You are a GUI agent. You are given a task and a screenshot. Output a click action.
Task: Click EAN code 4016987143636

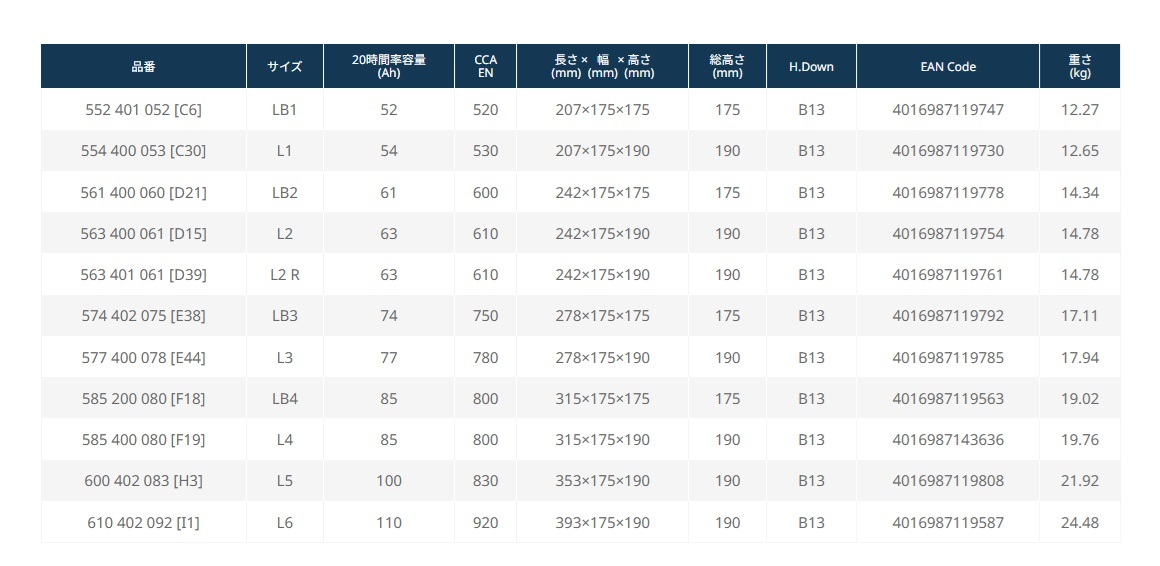point(948,440)
